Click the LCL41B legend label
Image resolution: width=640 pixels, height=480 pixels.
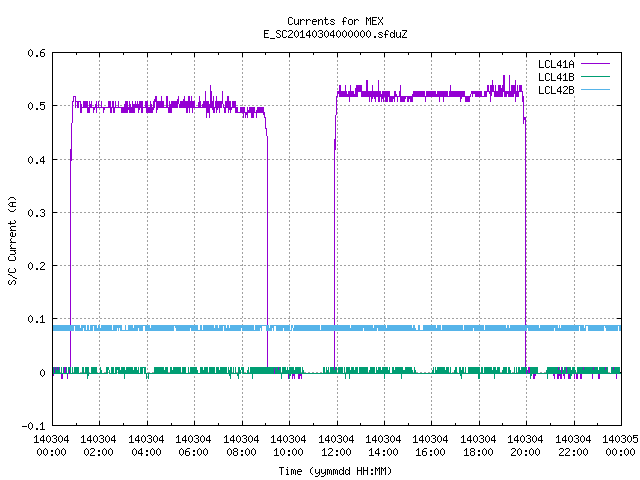coord(556,77)
